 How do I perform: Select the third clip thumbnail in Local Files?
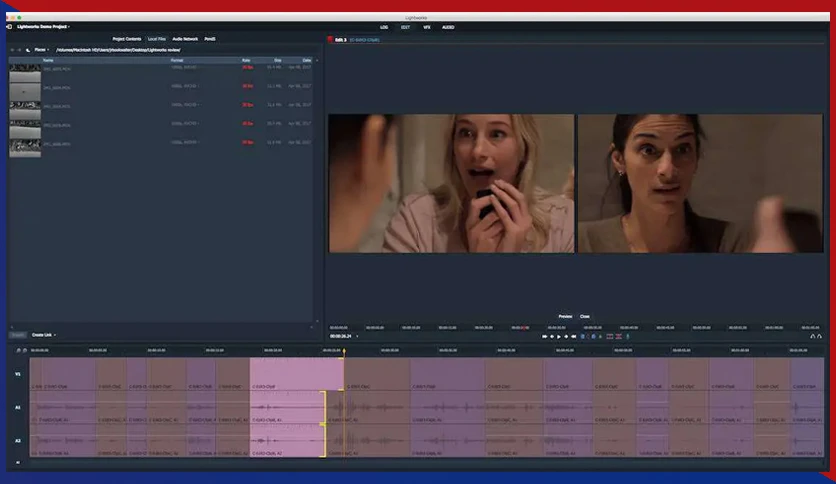coord(25,110)
